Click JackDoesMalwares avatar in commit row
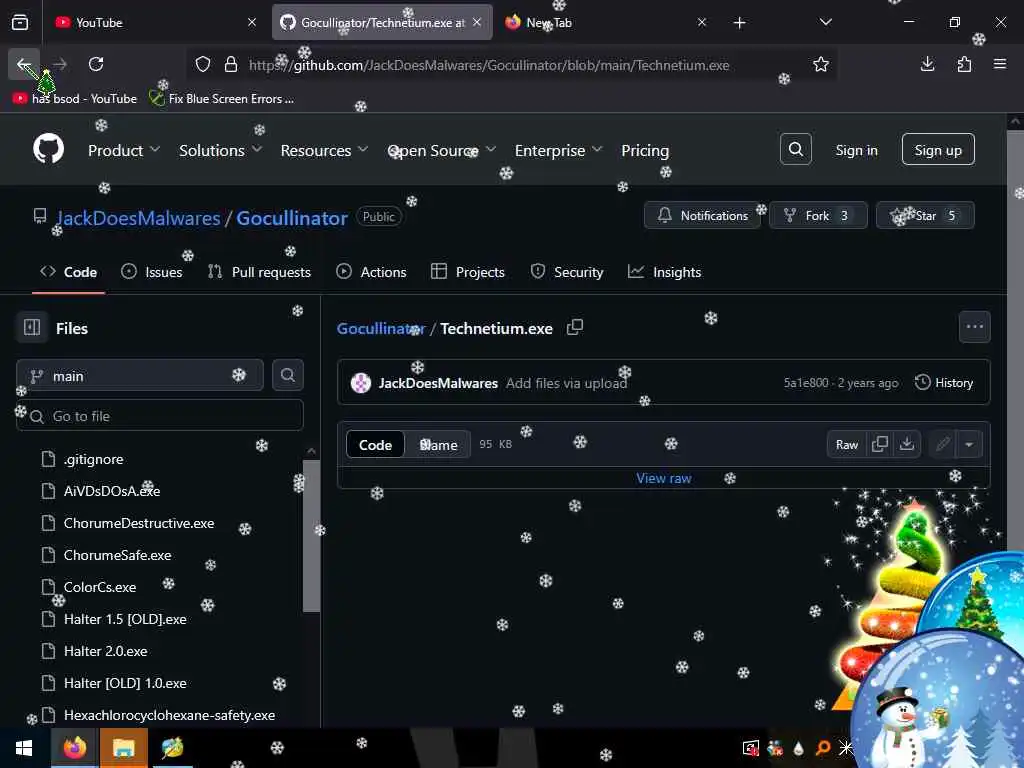Screen dimensions: 1024x768 [360, 383]
